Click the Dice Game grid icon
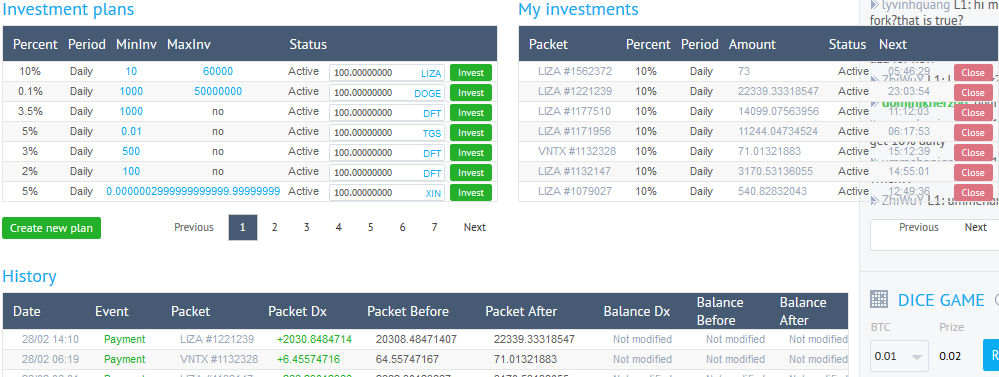Viewport: 999px width, 377px height. coord(879,299)
